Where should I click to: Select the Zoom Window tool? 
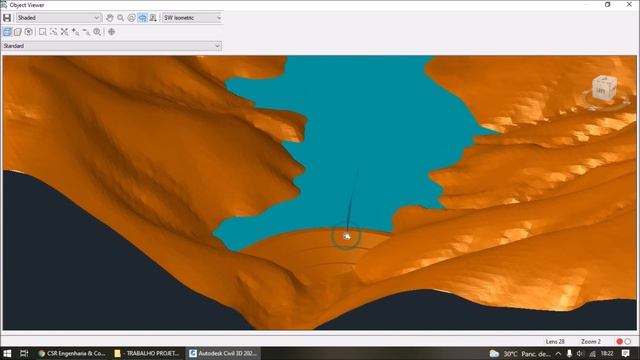42,31
